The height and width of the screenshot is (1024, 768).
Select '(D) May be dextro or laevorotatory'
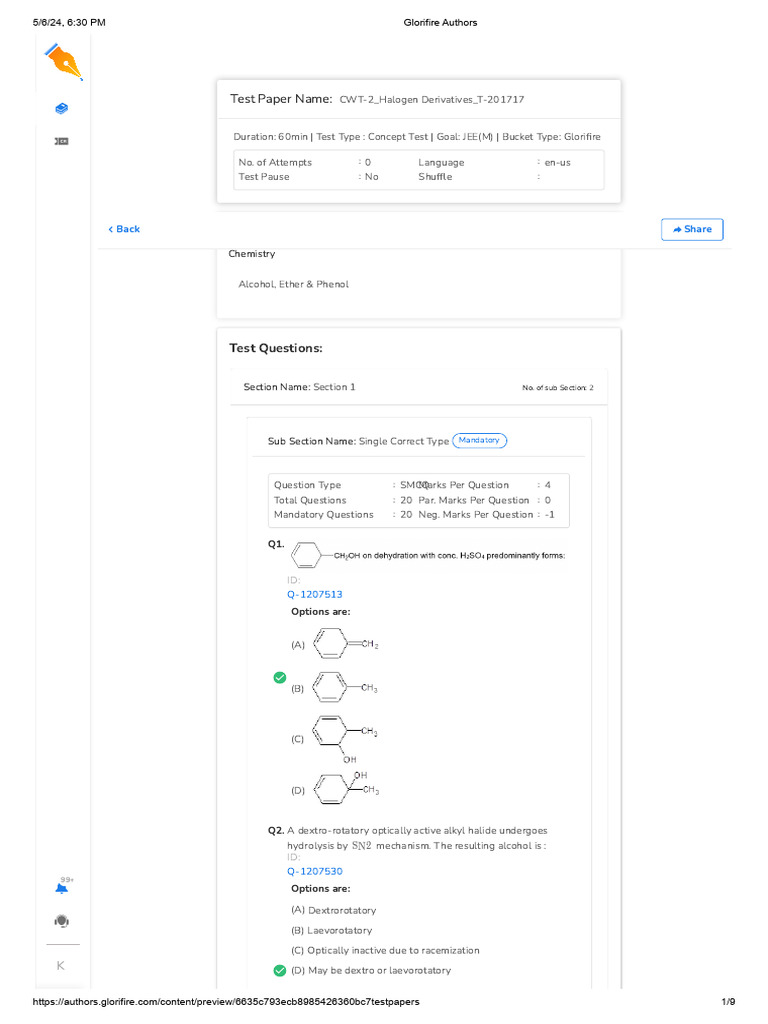[371, 970]
